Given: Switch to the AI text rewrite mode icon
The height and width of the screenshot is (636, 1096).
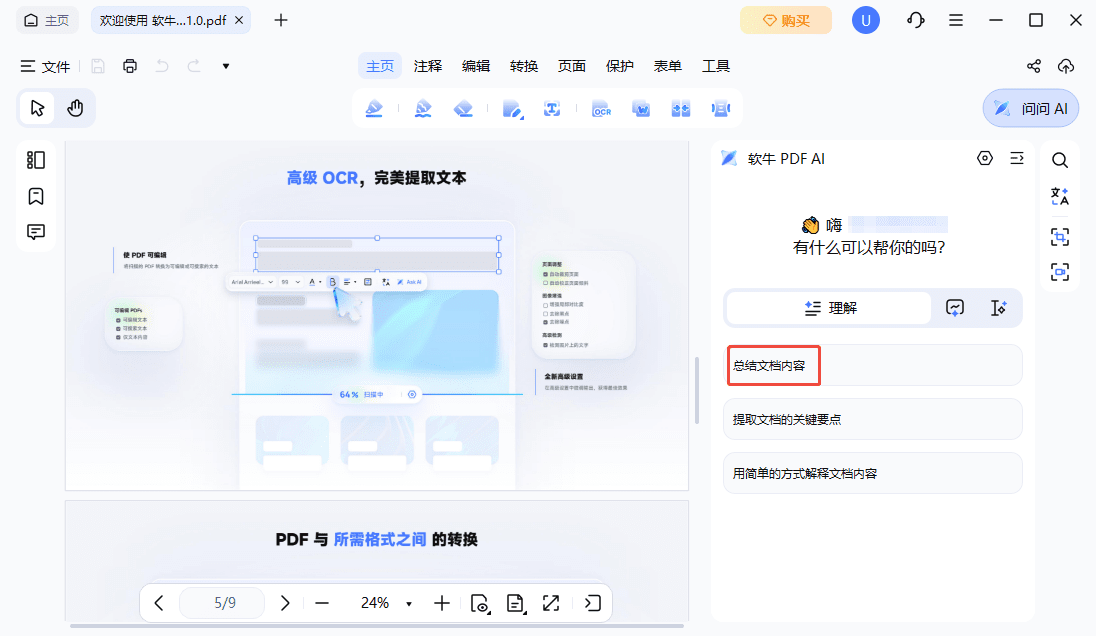Looking at the screenshot, I should point(999,308).
